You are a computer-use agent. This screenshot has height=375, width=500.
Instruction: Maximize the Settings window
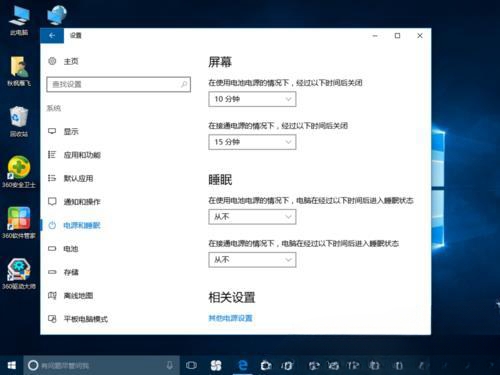point(397,36)
